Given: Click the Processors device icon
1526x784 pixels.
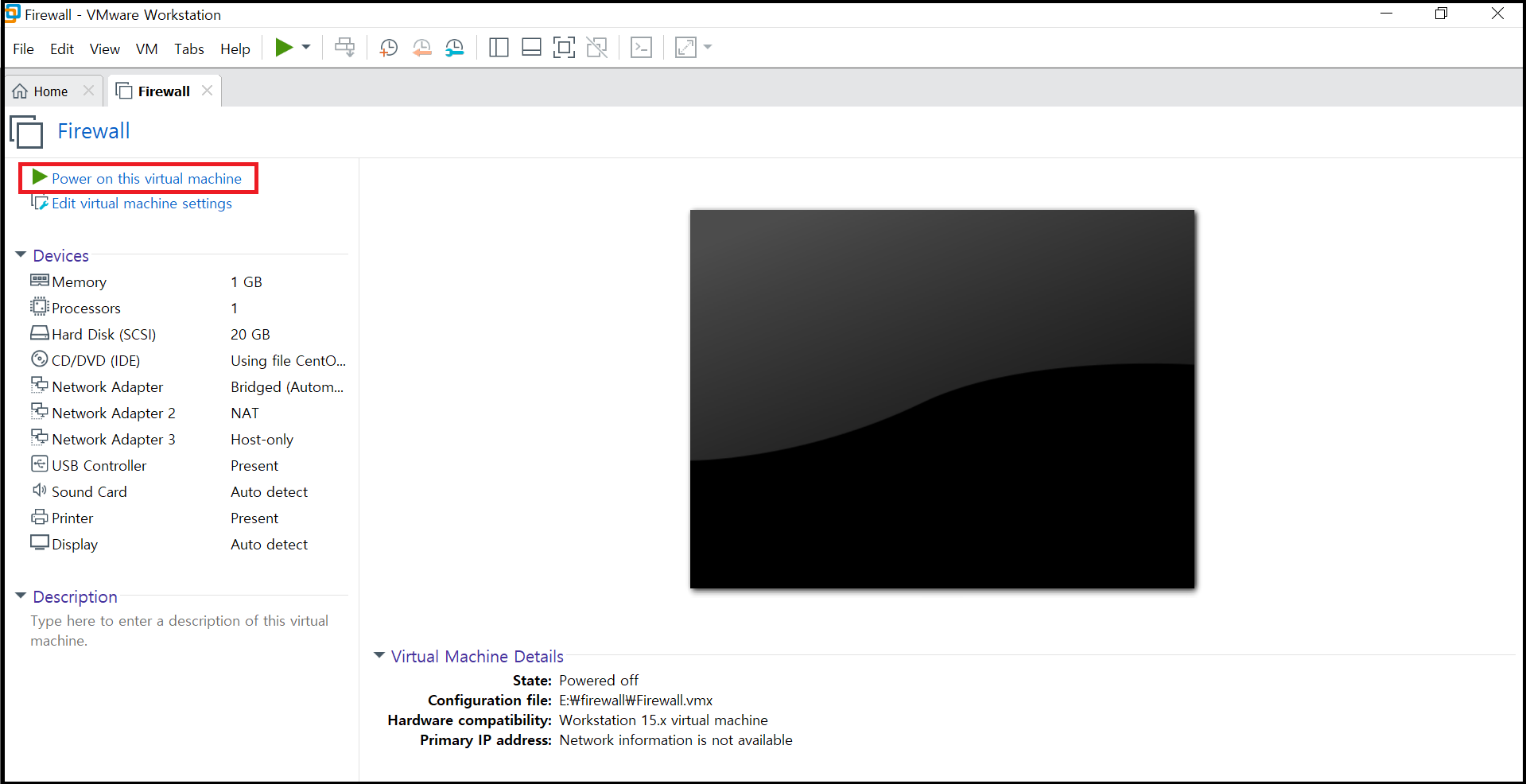Looking at the screenshot, I should pyautogui.click(x=40, y=307).
